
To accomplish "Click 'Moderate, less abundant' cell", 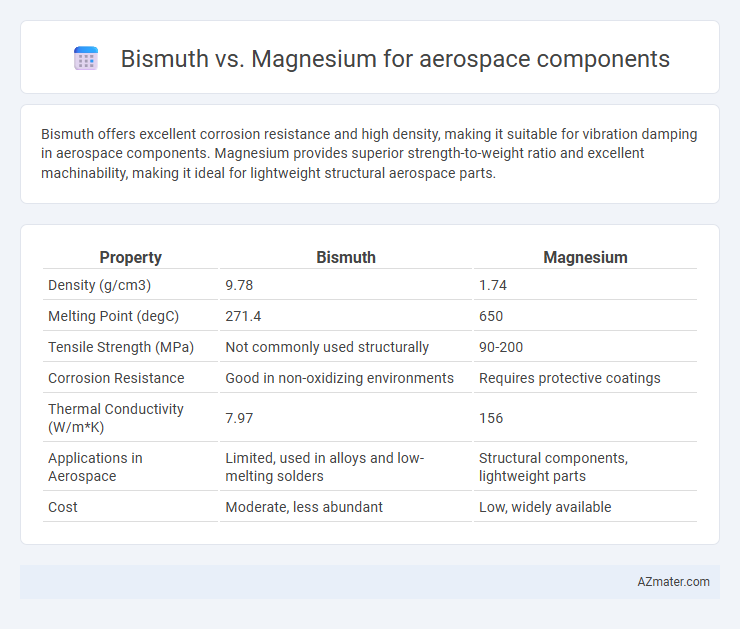I will point(304,507).
